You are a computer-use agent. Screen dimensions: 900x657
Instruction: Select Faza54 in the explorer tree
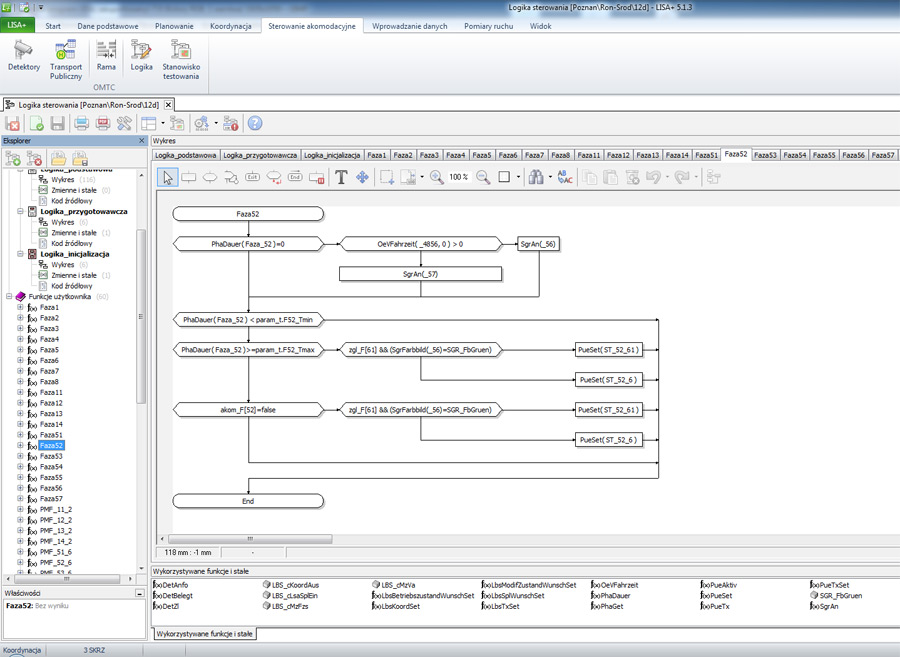51,467
